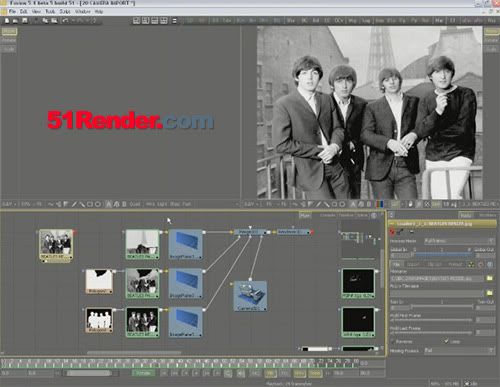Select rectangle mask tool in right viewer toolbar
The height and width of the screenshot is (387, 500).
click(334, 204)
